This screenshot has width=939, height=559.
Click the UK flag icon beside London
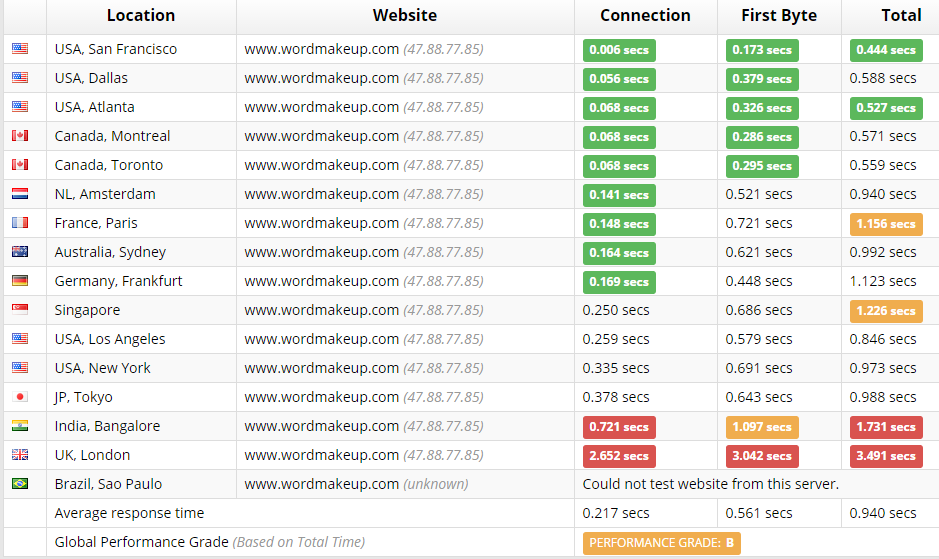[x=20, y=455]
